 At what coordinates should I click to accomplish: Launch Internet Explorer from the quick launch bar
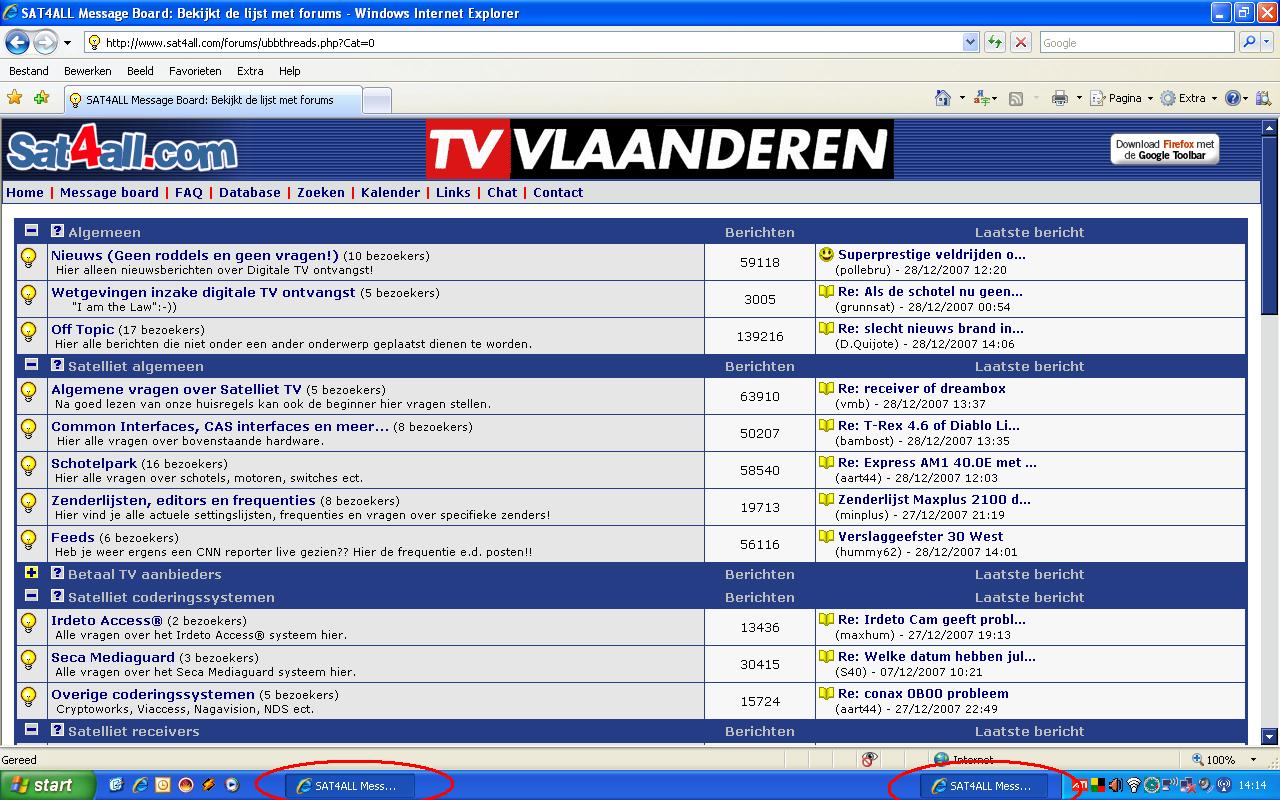point(140,785)
